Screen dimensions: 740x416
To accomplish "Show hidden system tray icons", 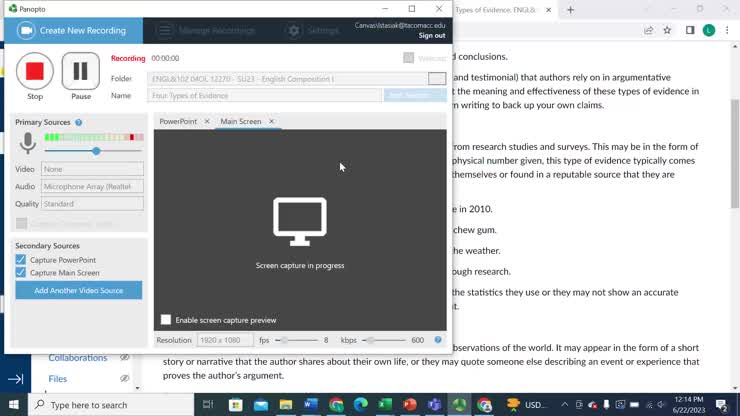I will pos(564,405).
